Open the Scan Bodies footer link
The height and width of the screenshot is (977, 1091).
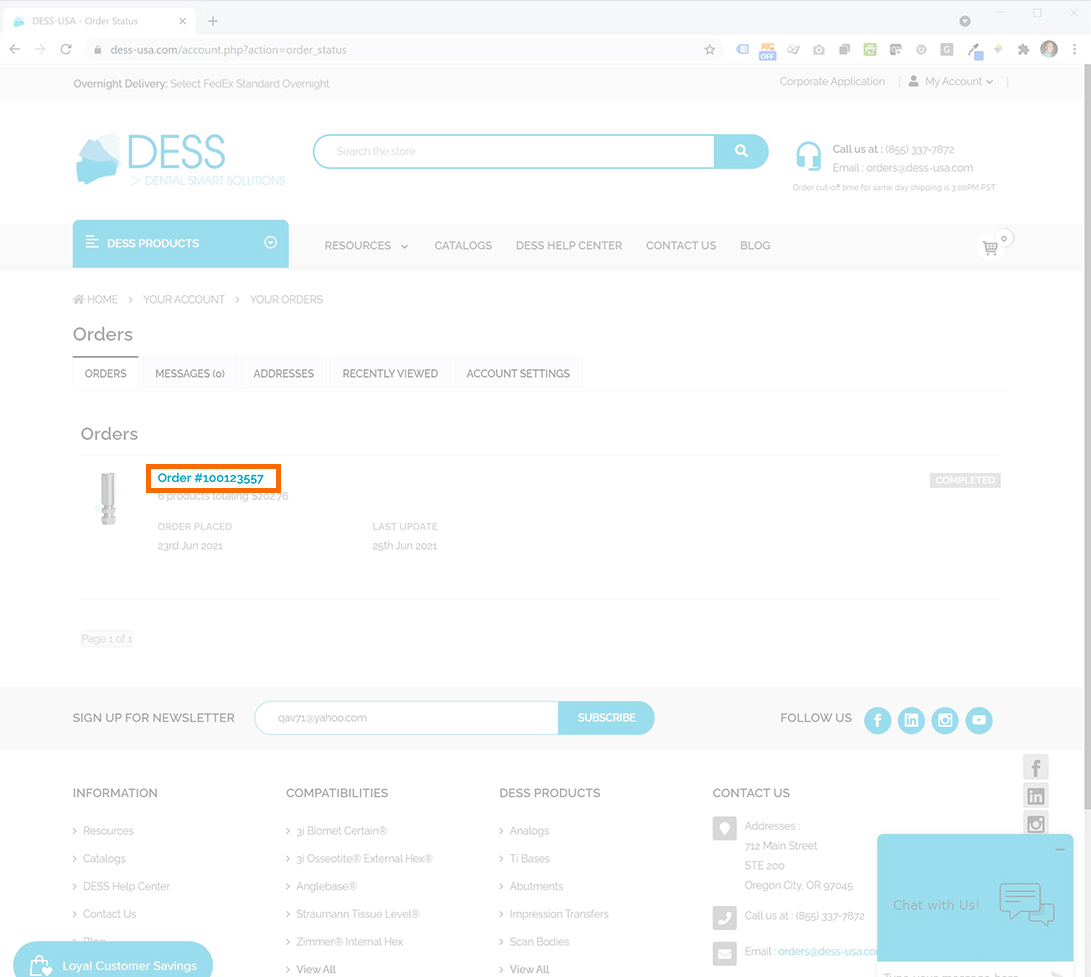(539, 942)
